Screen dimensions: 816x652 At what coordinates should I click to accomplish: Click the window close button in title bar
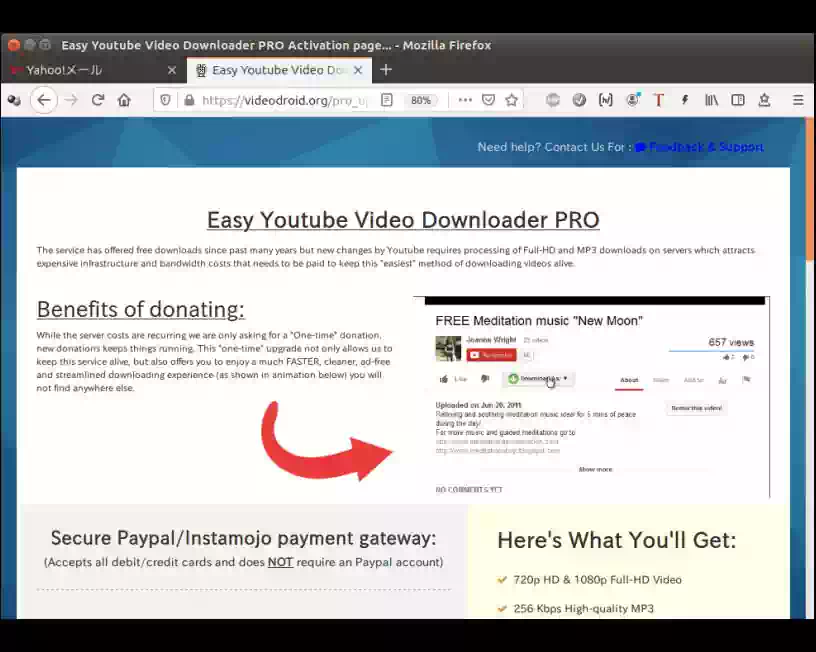pyautogui.click(x=14, y=45)
